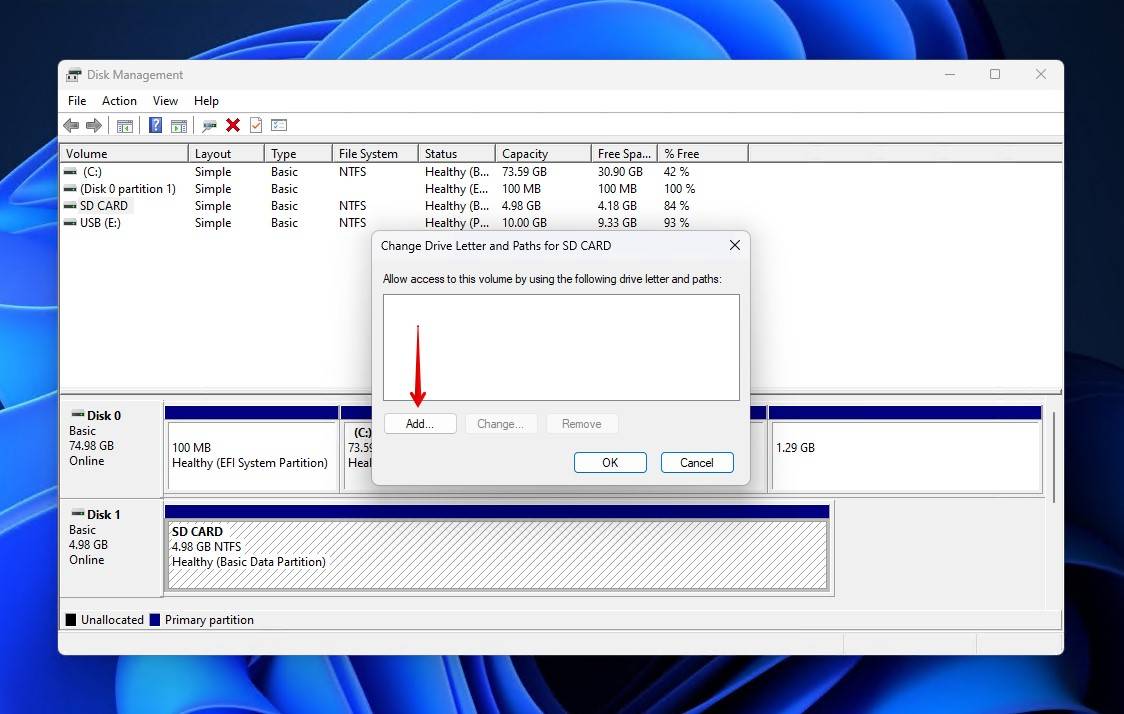The height and width of the screenshot is (714, 1124).
Task: Click OK in Change Drive Letter dialog
Action: pos(610,462)
